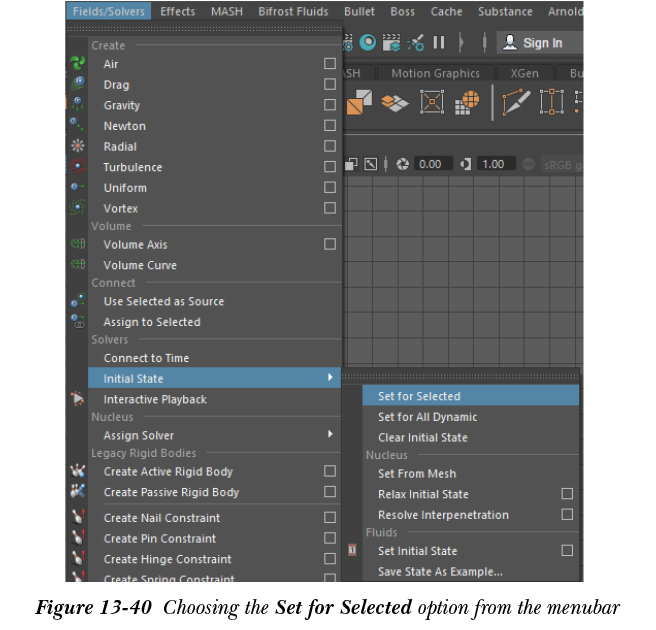
Task: Click the gamma value field showing 1.00
Action: [493, 164]
